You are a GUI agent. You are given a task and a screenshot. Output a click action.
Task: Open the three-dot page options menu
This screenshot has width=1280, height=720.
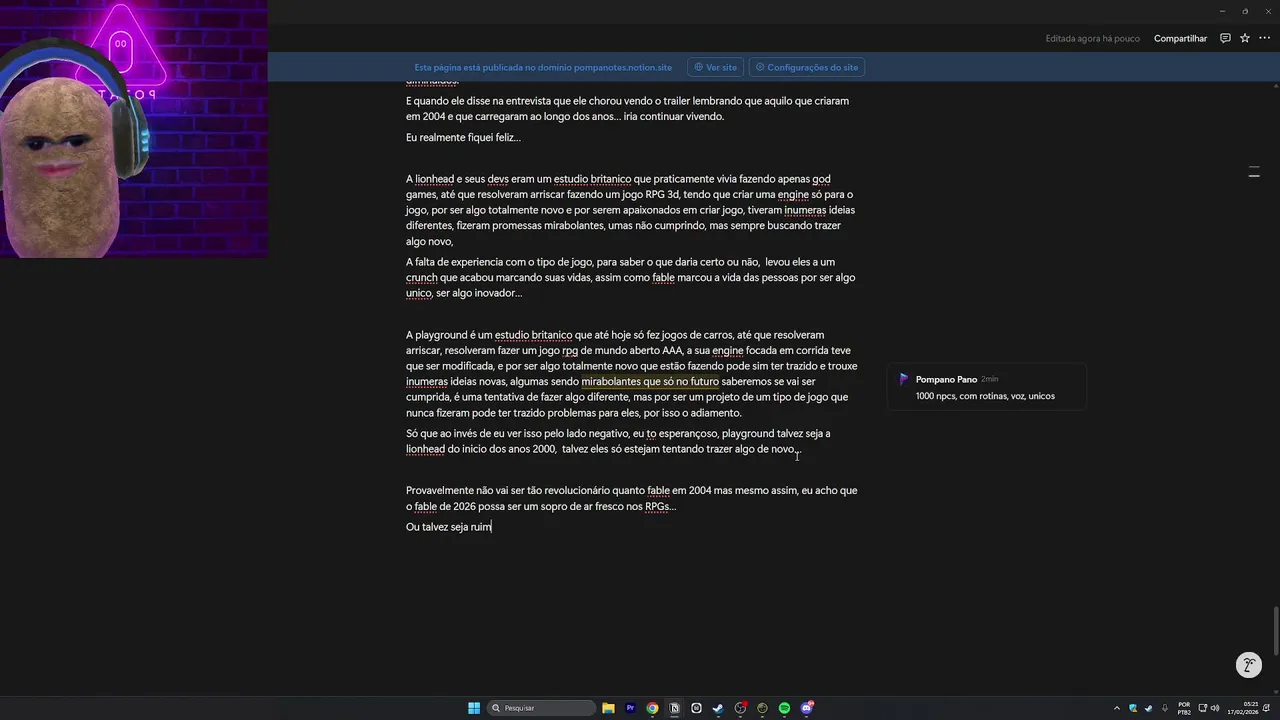tap(1264, 38)
